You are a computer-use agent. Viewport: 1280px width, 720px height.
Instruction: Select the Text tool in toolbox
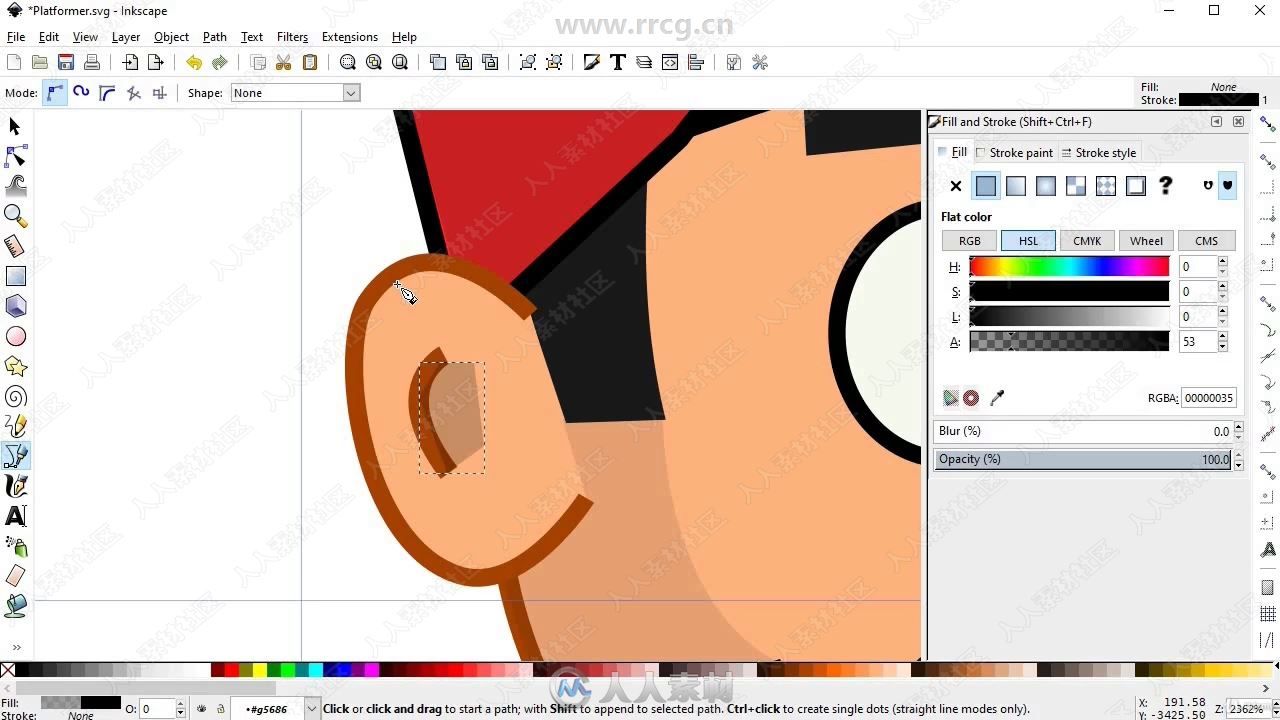tap(15, 516)
